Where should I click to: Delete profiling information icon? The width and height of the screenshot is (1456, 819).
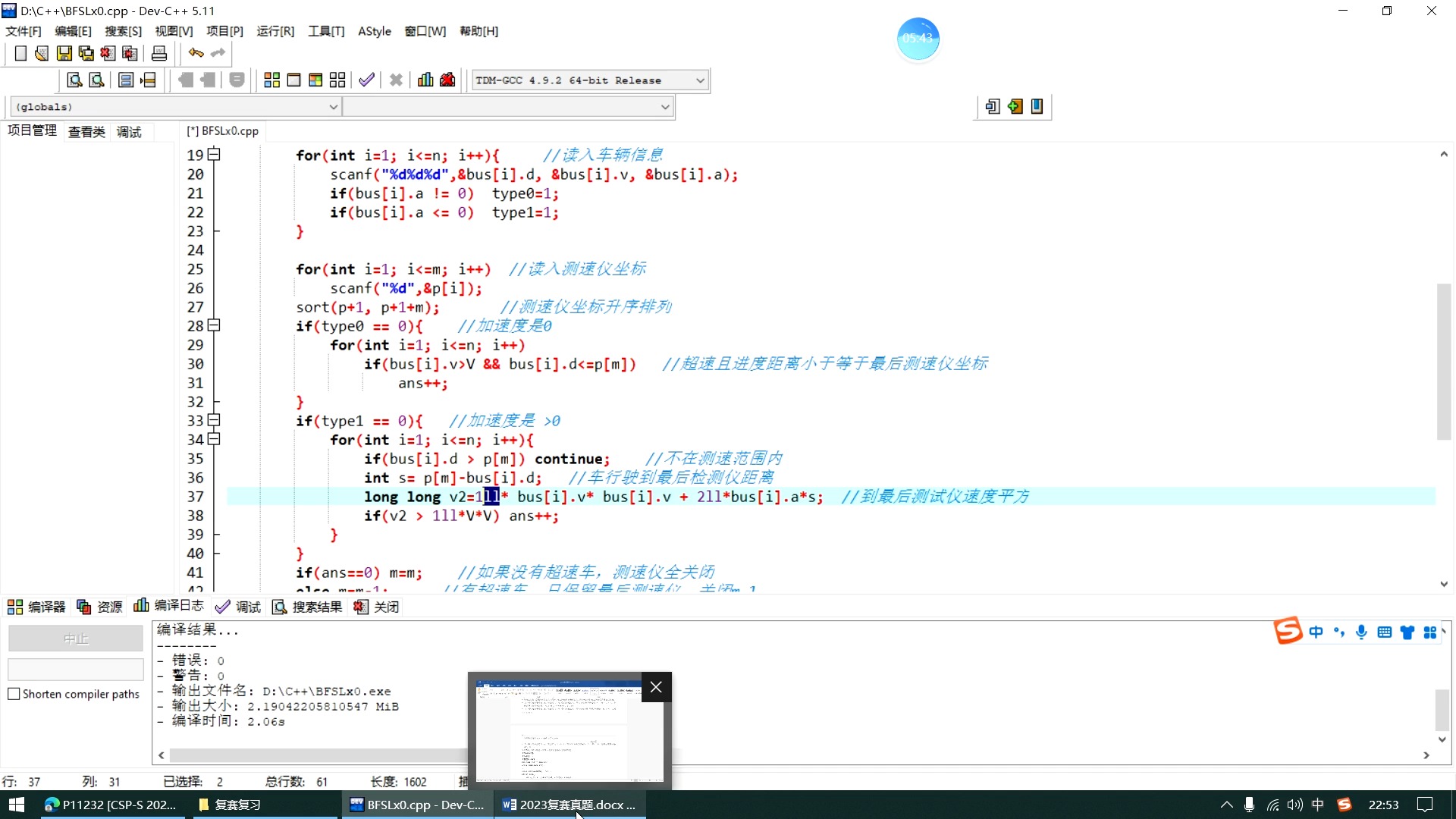447,80
